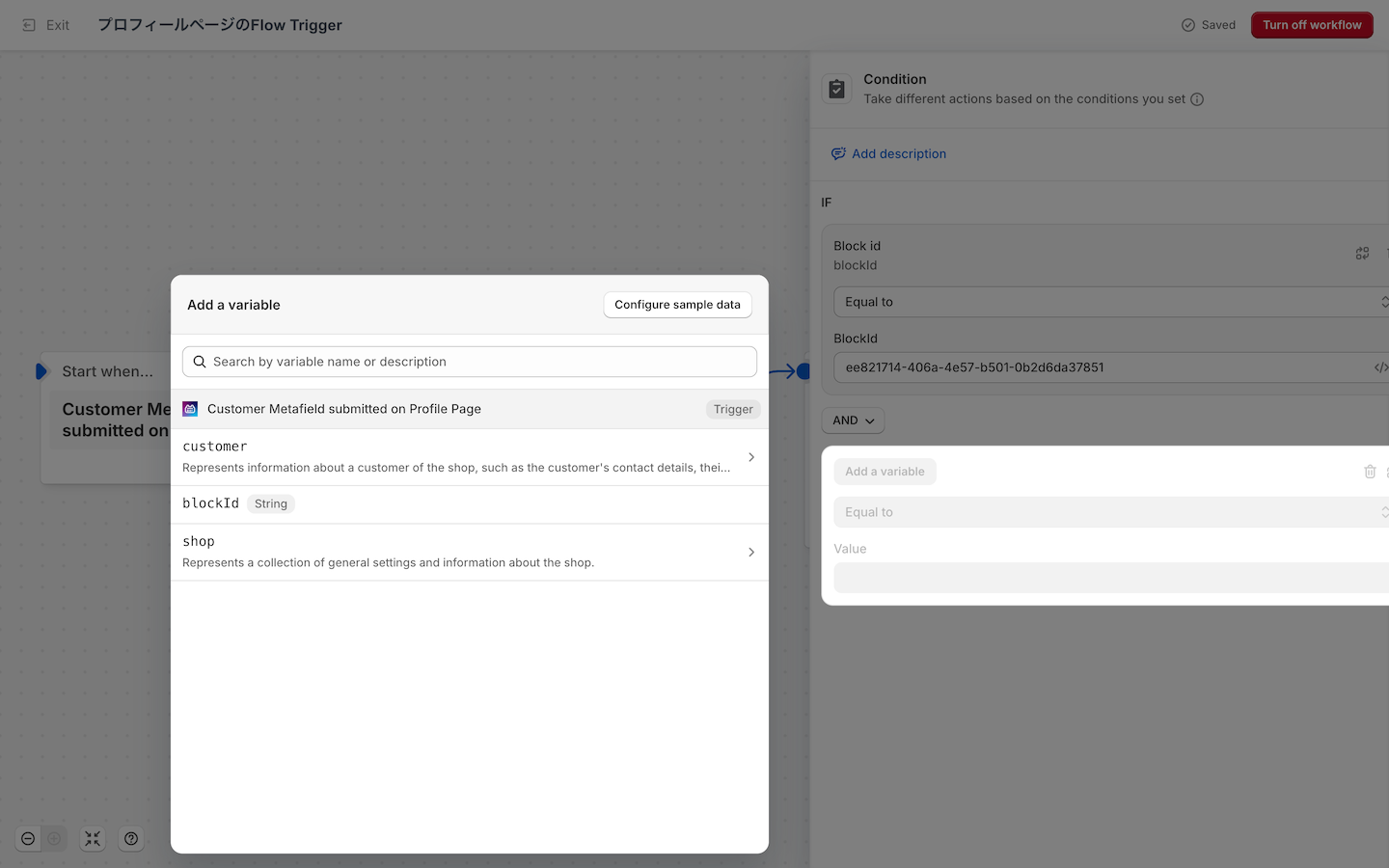Image resolution: width=1389 pixels, height=868 pixels.
Task: Click the empty Value input field
Action: tap(1109, 578)
